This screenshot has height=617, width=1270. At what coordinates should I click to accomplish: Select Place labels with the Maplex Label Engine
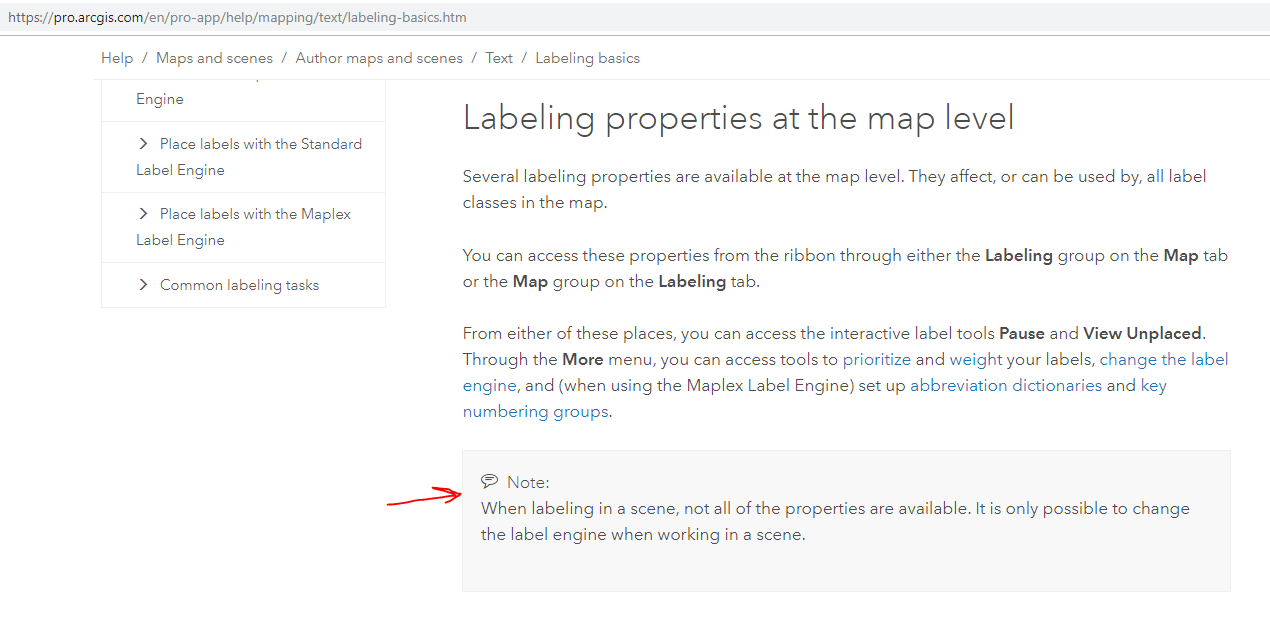255,214
